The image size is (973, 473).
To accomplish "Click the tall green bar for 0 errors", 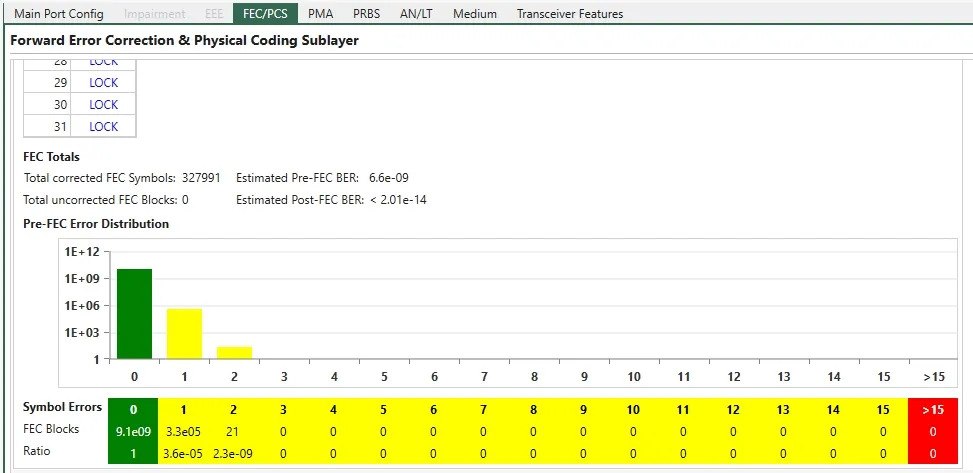I will click(134, 314).
